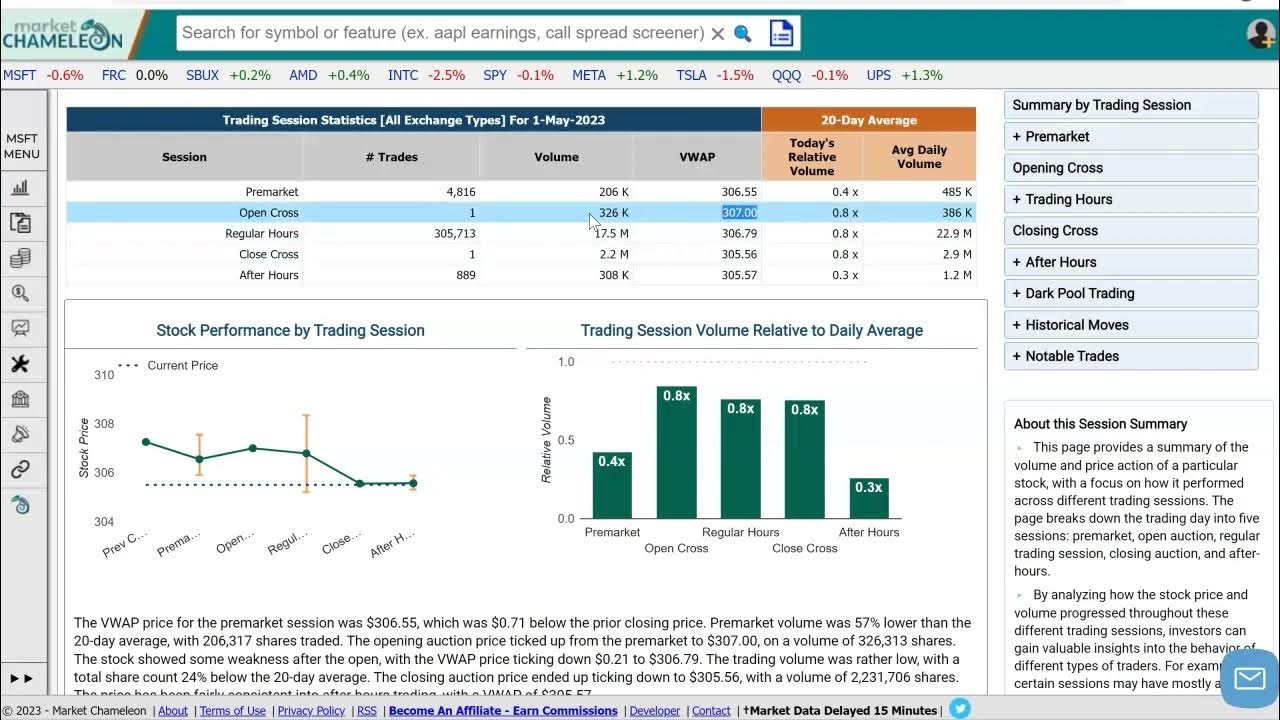Click Become An Affiliate - Earn Commissions

point(503,711)
